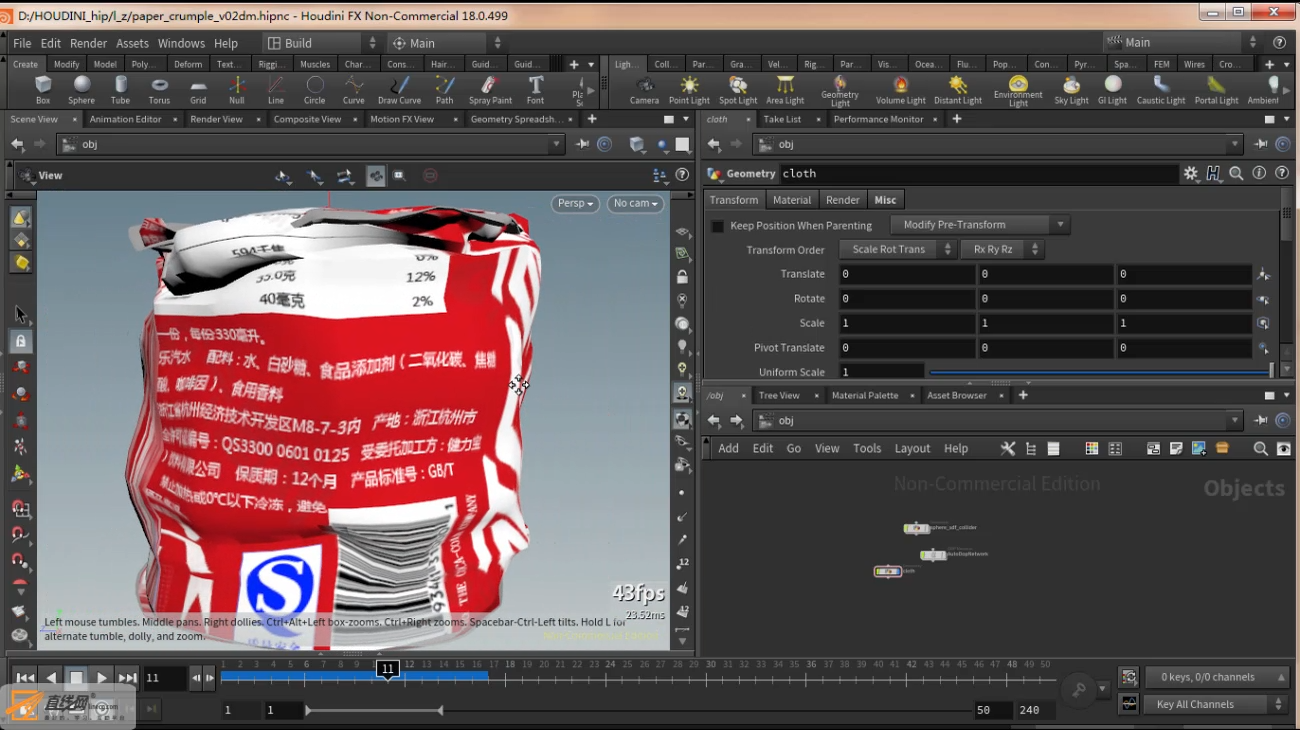The height and width of the screenshot is (730, 1300).
Task: Jump to the last frame
Action: 127,677
